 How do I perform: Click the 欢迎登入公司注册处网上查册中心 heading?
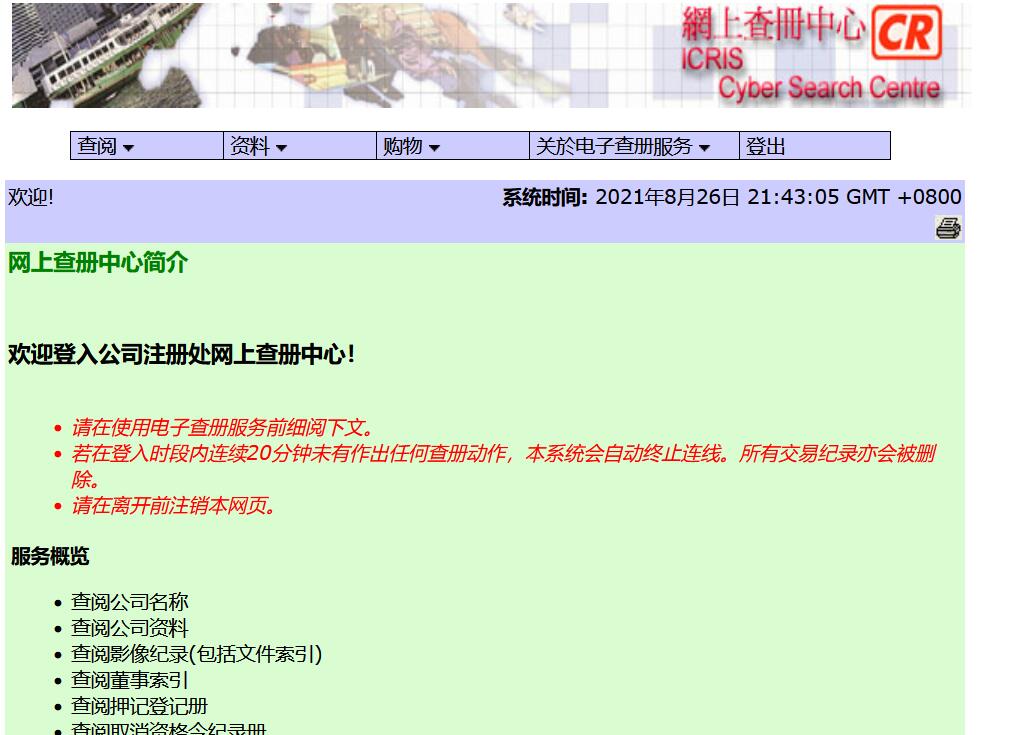coord(181,354)
